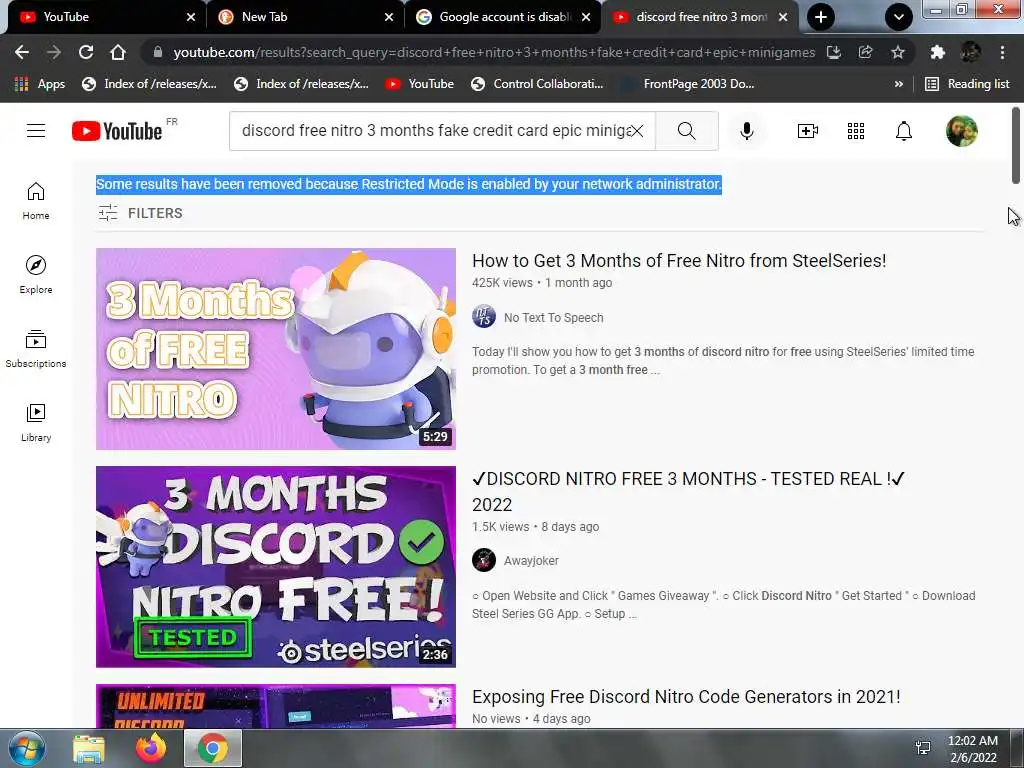Click the network tray icon

pyautogui.click(x=923, y=748)
